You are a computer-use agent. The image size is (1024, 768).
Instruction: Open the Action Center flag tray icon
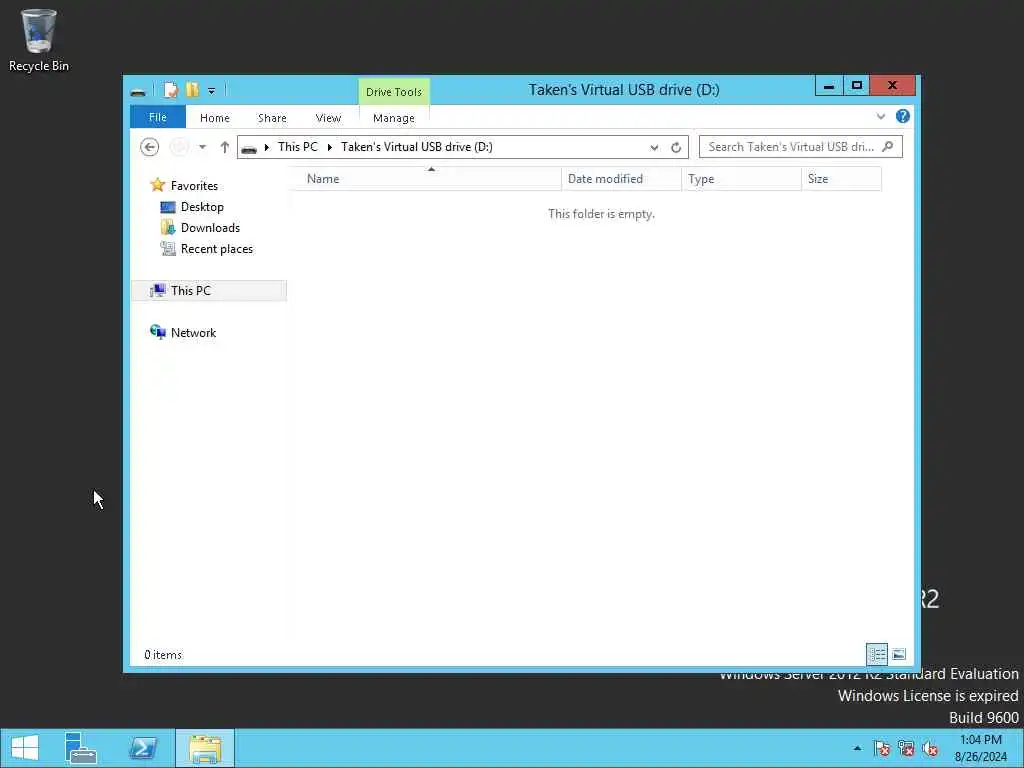tap(882, 748)
